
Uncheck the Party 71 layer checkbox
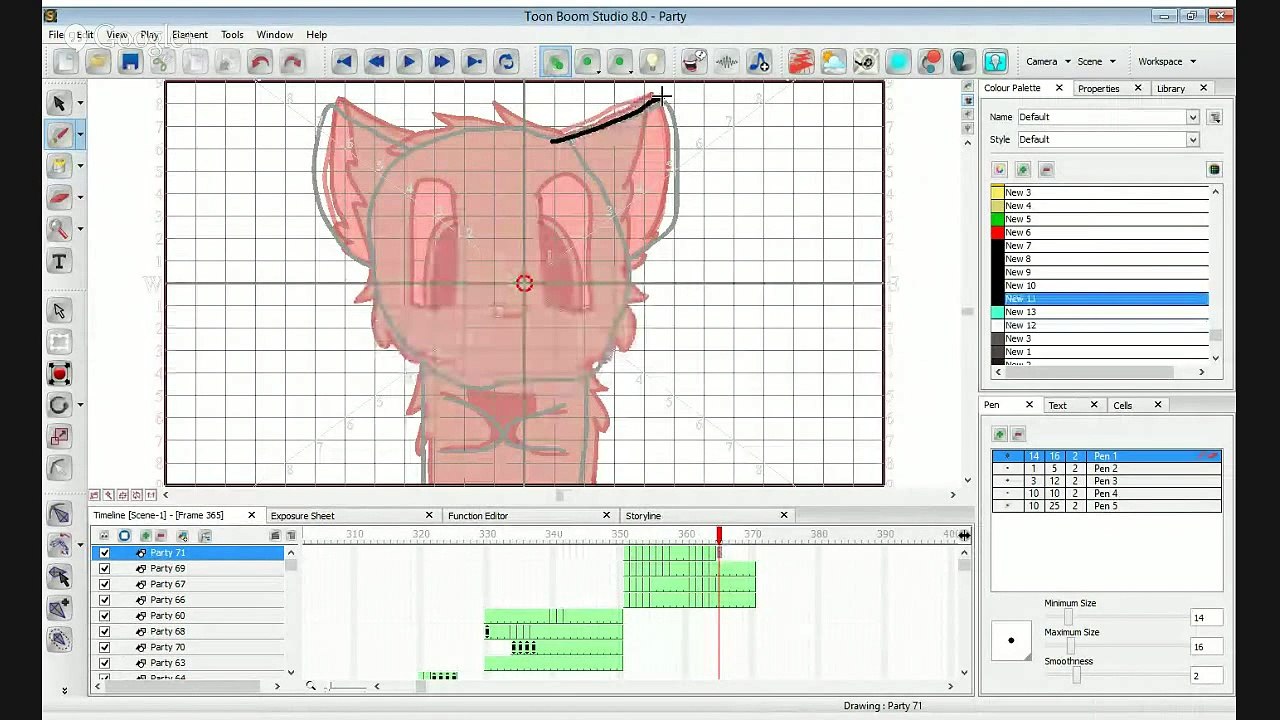(104, 553)
